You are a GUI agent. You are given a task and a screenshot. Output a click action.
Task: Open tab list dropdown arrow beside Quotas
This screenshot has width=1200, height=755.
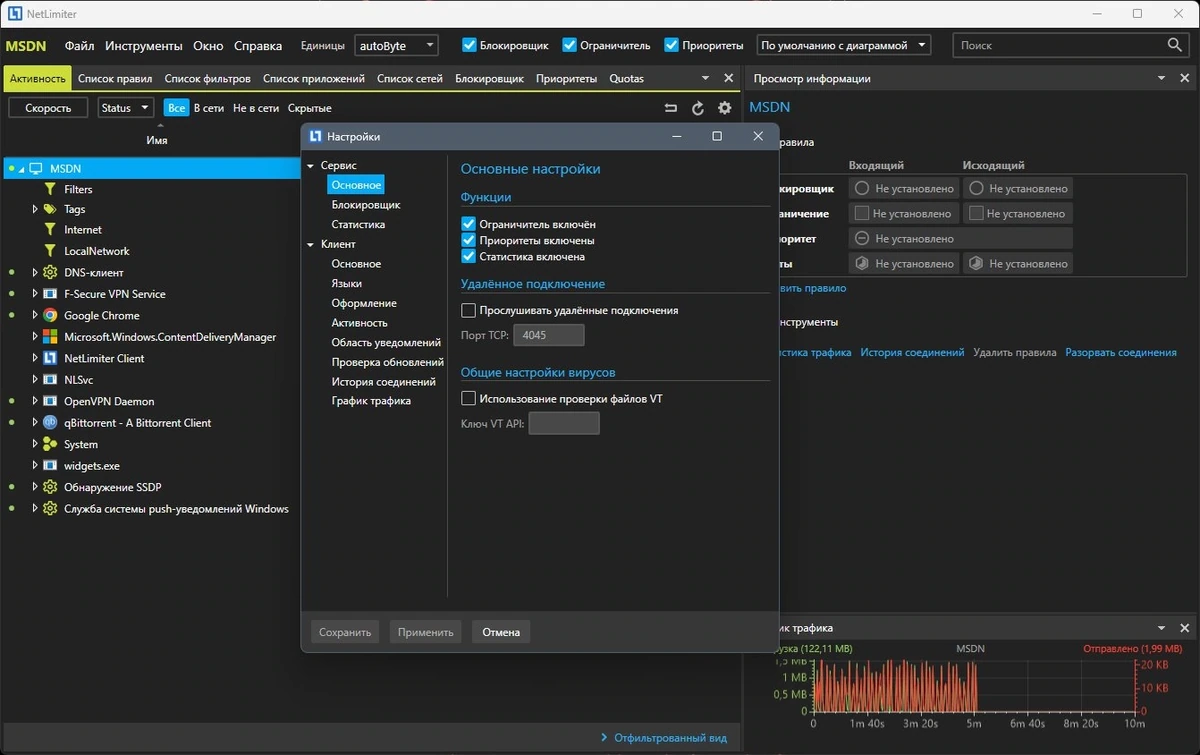704,78
